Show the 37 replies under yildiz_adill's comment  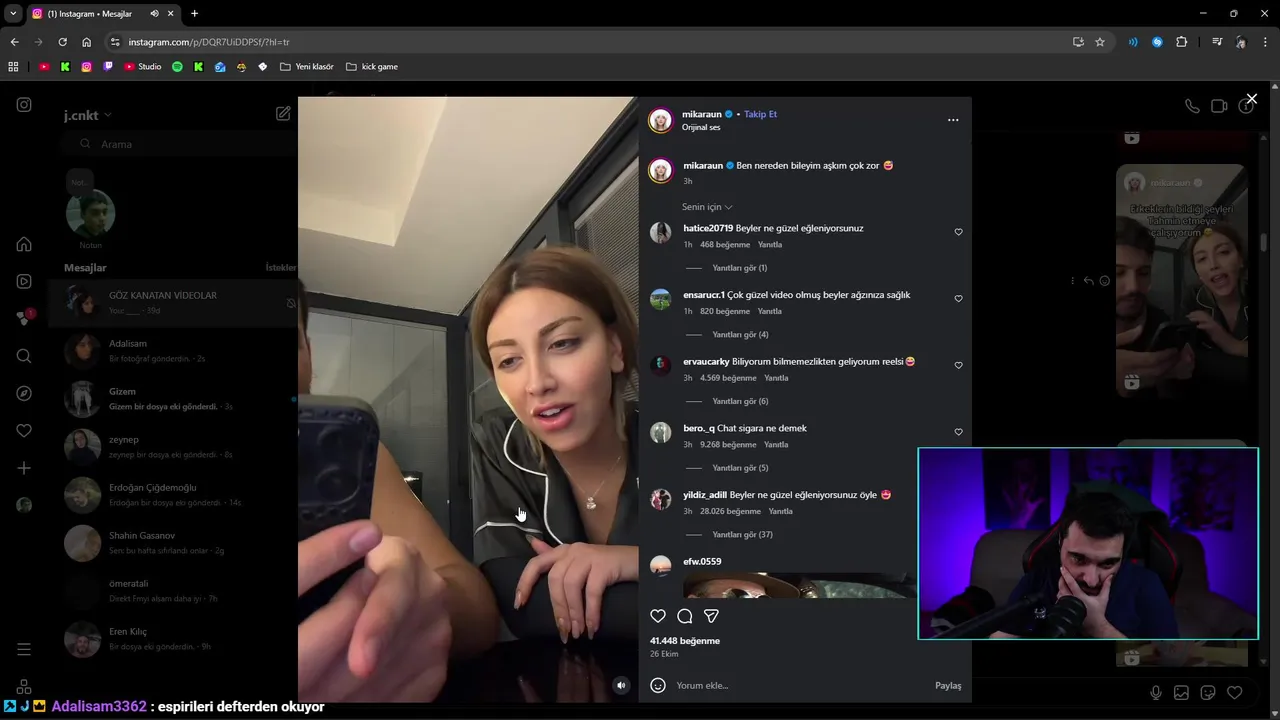(742, 534)
